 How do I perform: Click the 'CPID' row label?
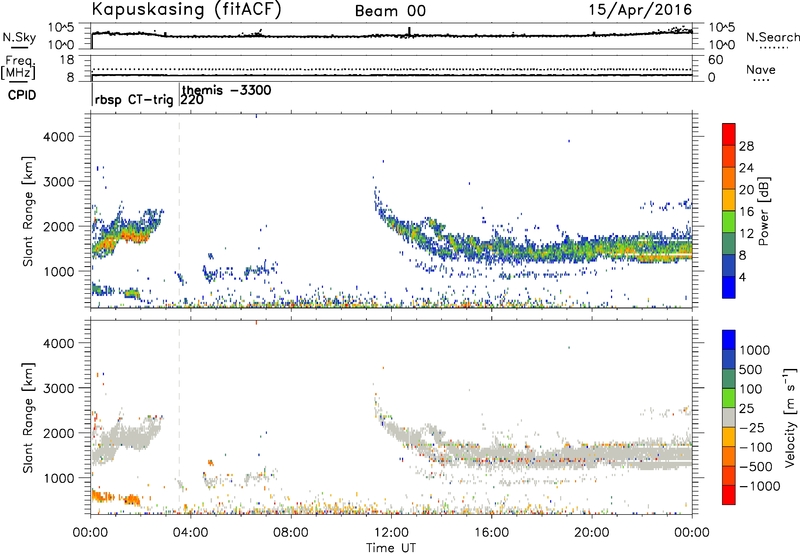[x=22, y=95]
